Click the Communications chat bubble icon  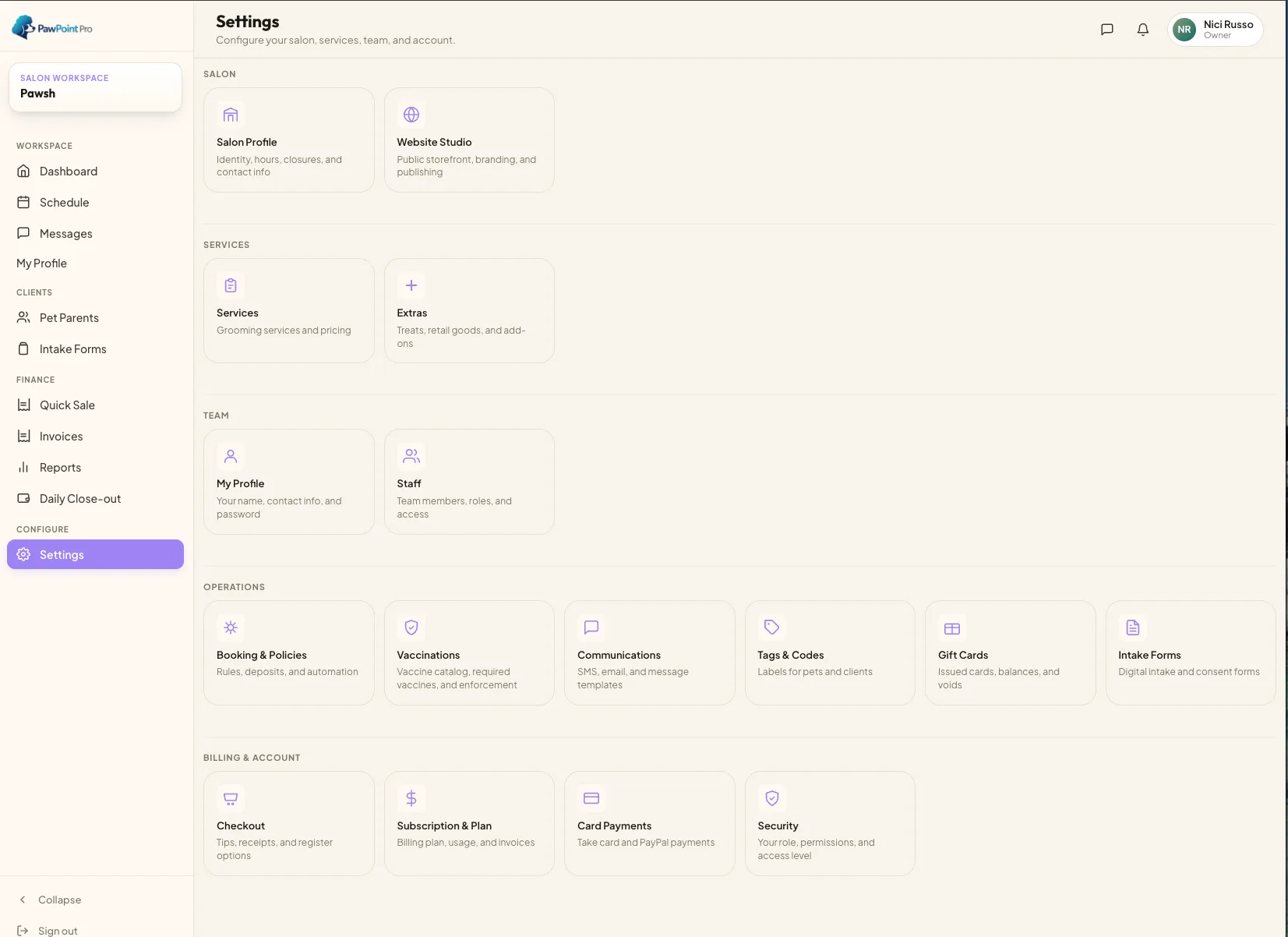click(x=591, y=628)
